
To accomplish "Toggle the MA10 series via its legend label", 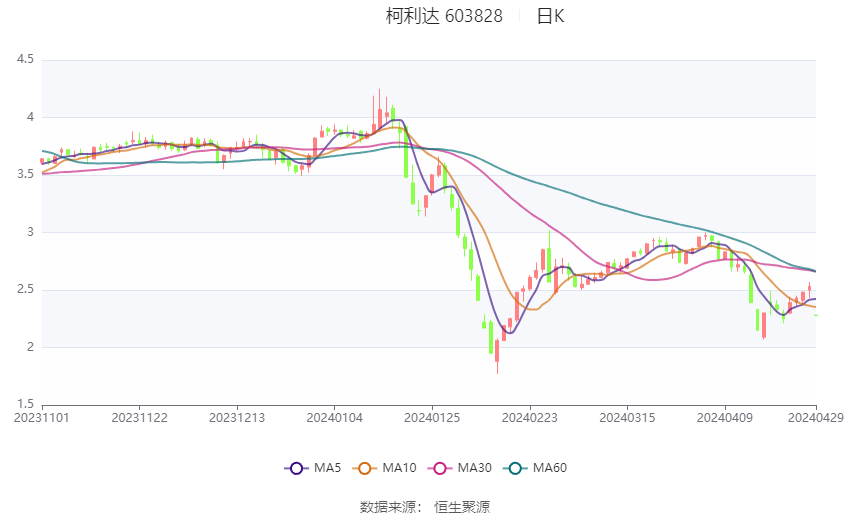I will pos(400,468).
